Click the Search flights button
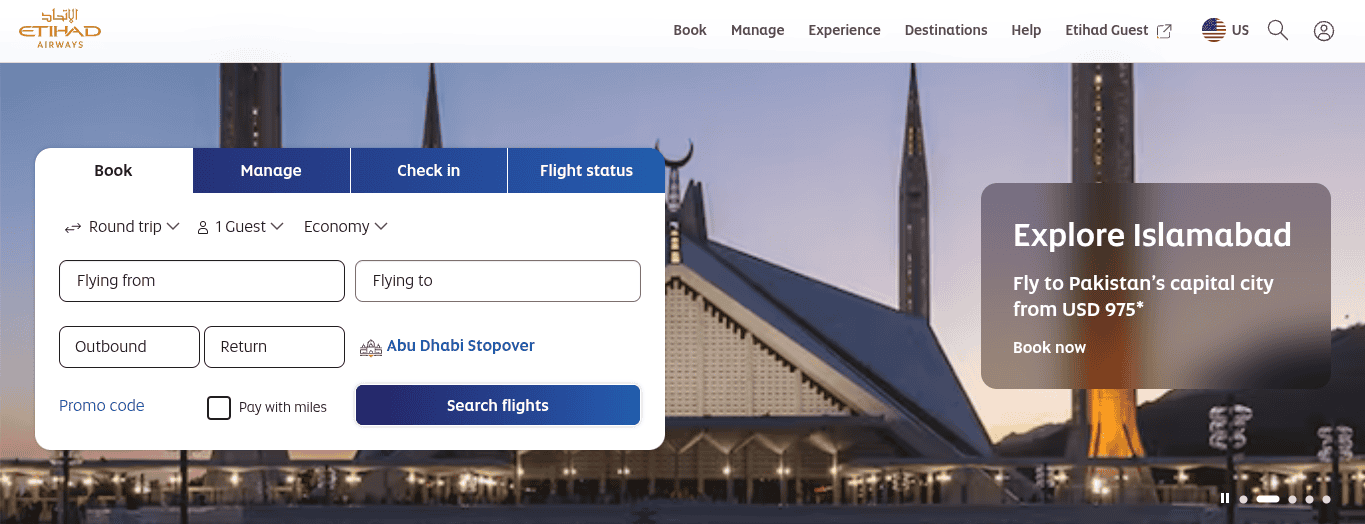 tap(498, 405)
